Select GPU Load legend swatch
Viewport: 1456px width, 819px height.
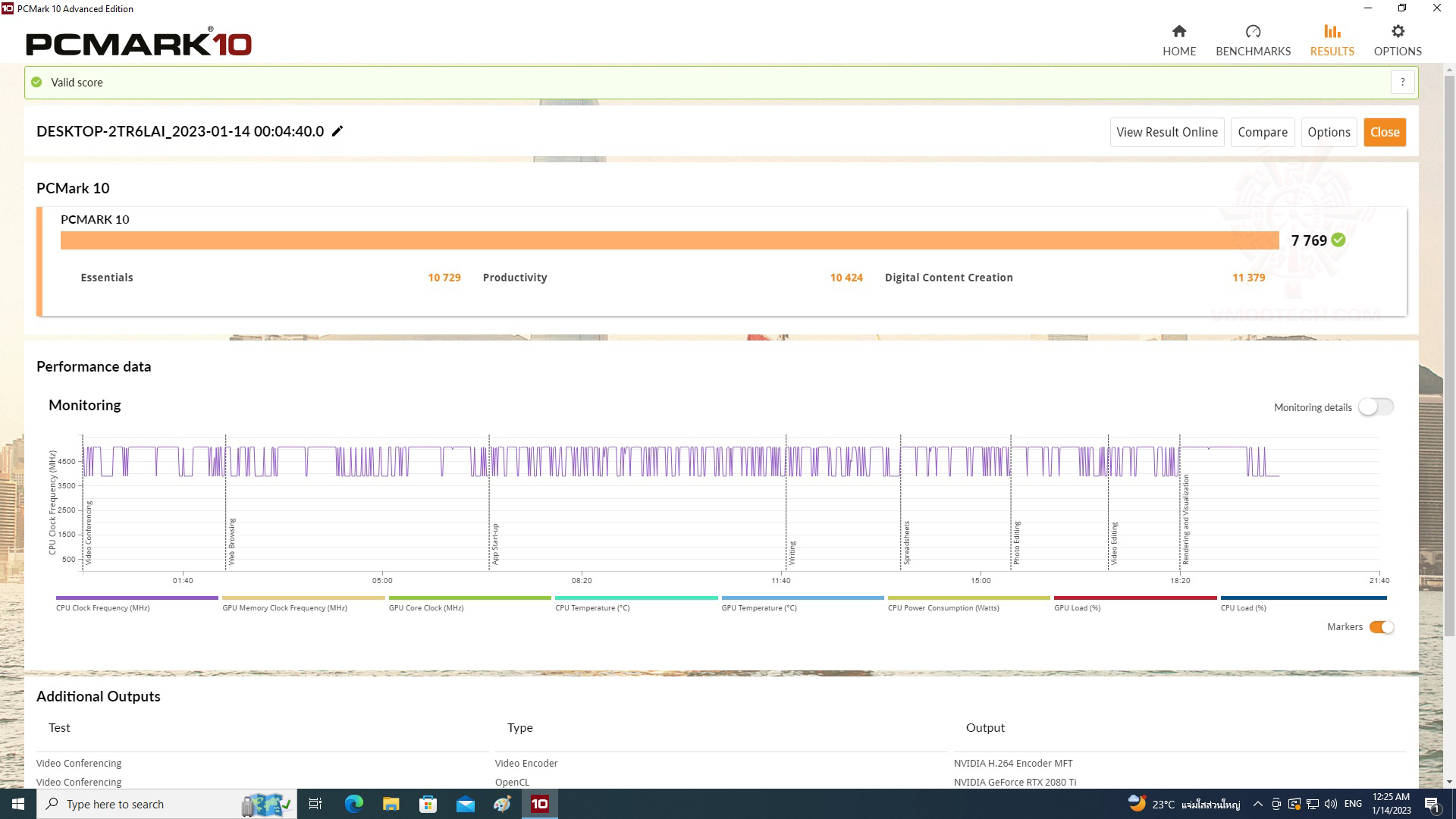[x=1134, y=598]
